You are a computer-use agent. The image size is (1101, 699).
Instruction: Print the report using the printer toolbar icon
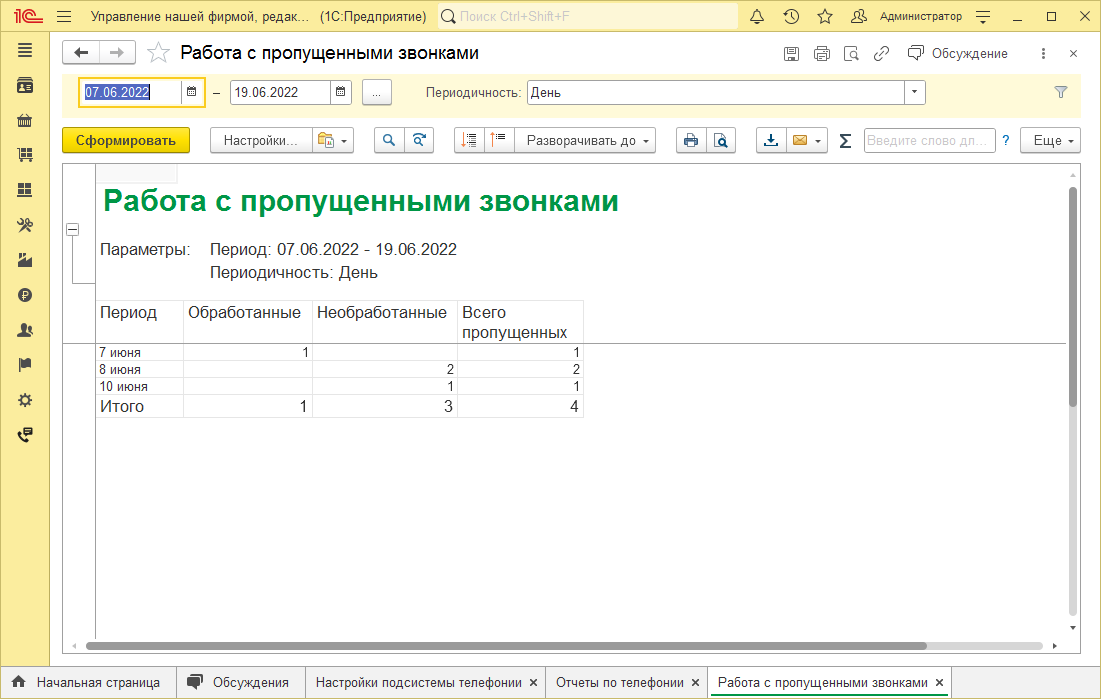pyautogui.click(x=691, y=141)
